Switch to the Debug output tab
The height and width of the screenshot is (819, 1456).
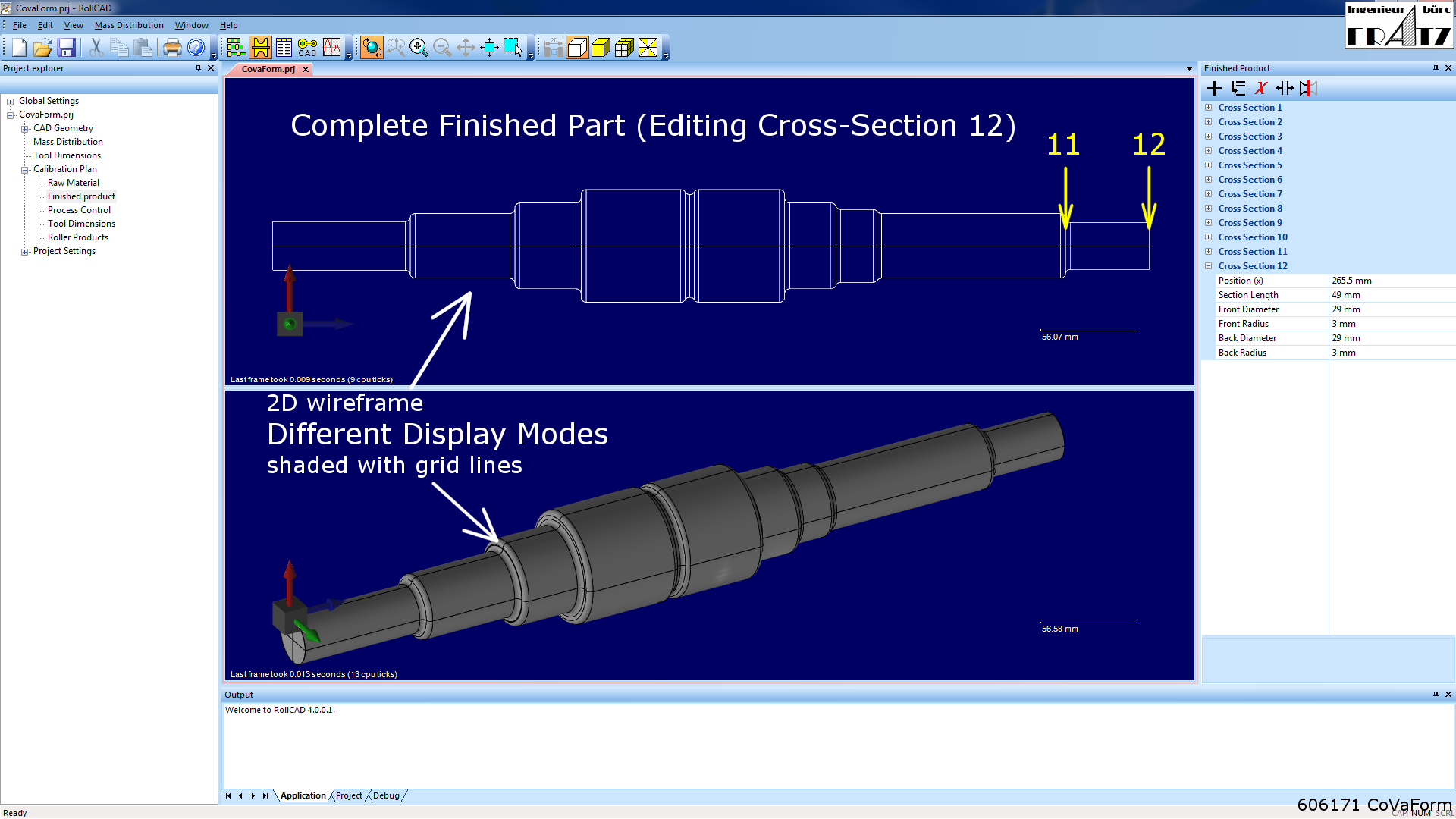pos(386,795)
